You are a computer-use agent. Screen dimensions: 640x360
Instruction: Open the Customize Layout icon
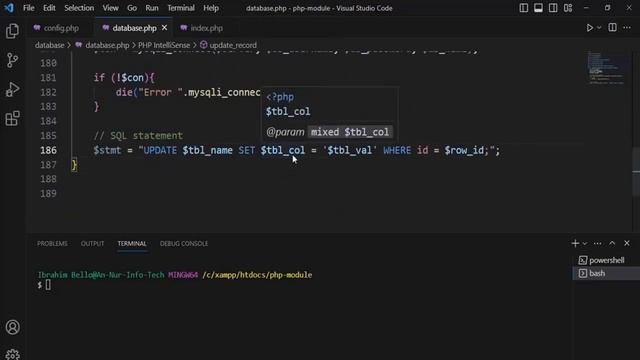(x=568, y=8)
